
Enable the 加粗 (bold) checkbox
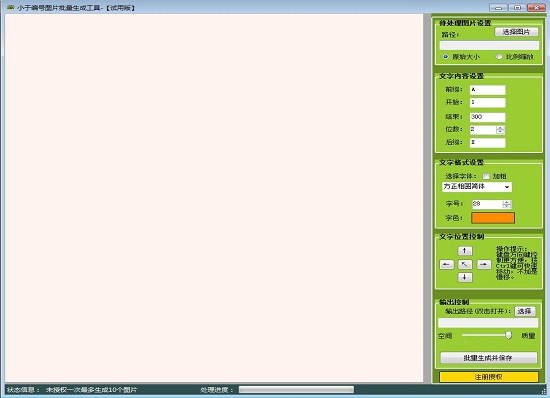coord(486,176)
